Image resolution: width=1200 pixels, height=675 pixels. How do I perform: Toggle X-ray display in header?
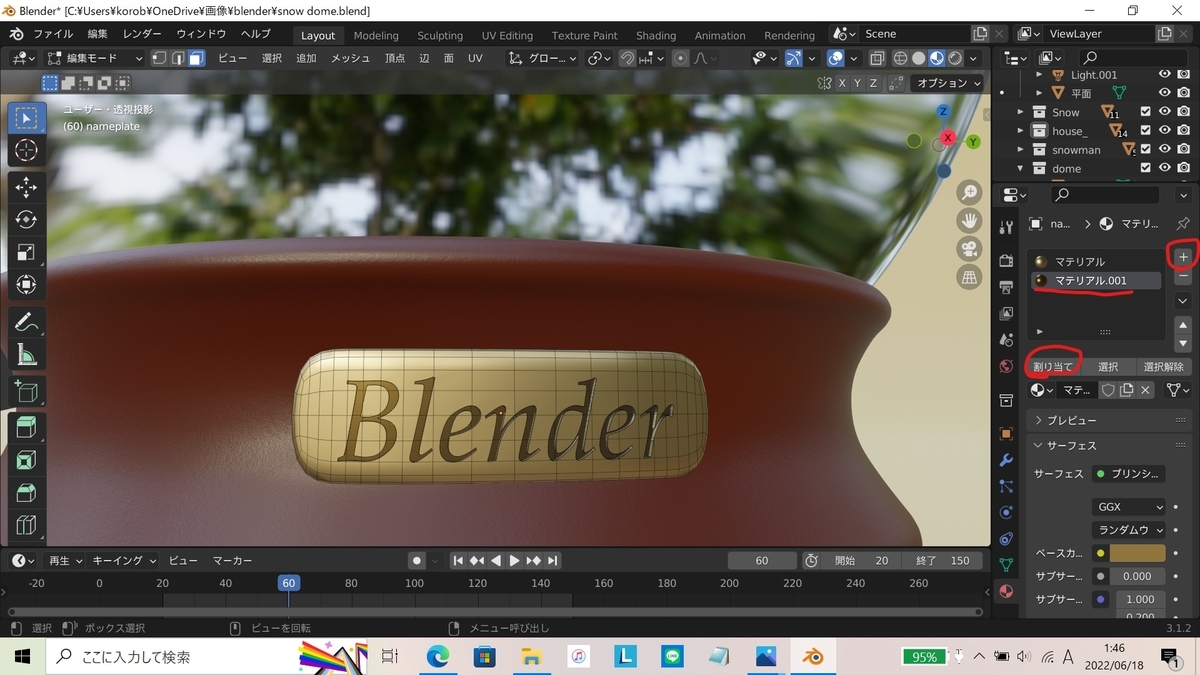coord(876,58)
